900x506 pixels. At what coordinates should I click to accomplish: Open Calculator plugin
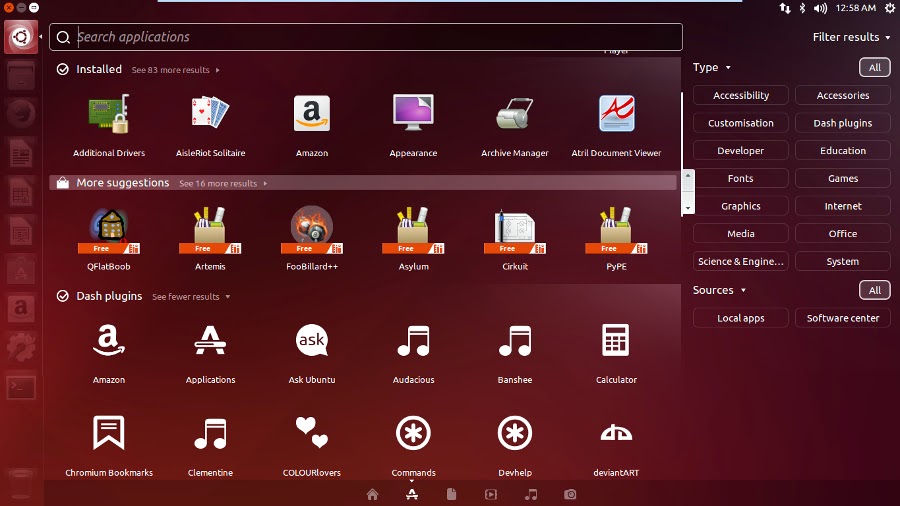[616, 352]
